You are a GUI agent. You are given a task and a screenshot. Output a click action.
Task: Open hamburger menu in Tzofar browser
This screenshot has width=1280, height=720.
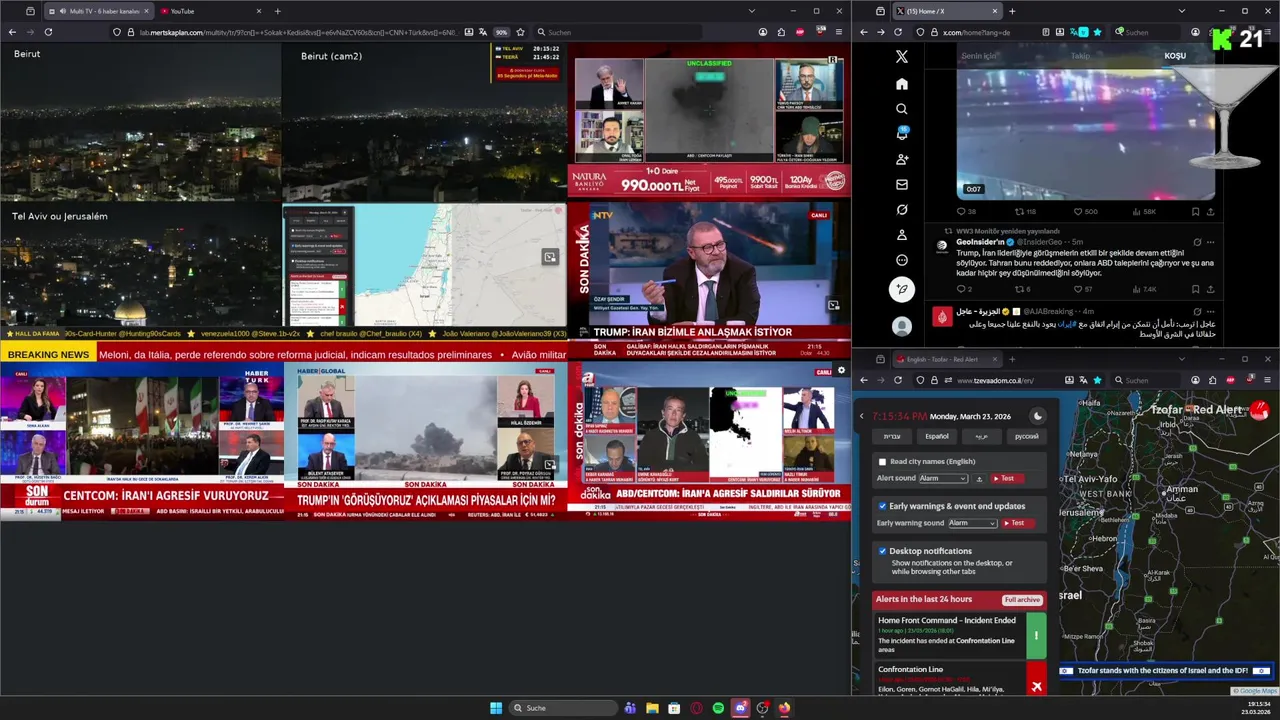1269,380
